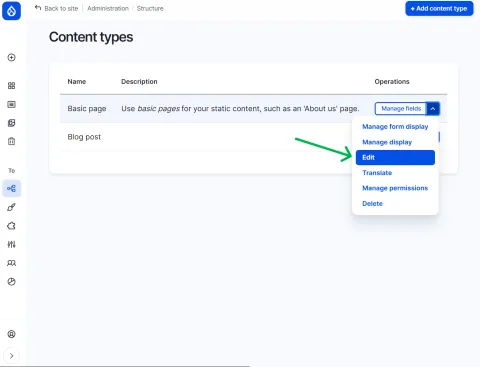Open the Dashboard grid icon in the sidebar
The height and width of the screenshot is (367, 480).
pos(11,86)
